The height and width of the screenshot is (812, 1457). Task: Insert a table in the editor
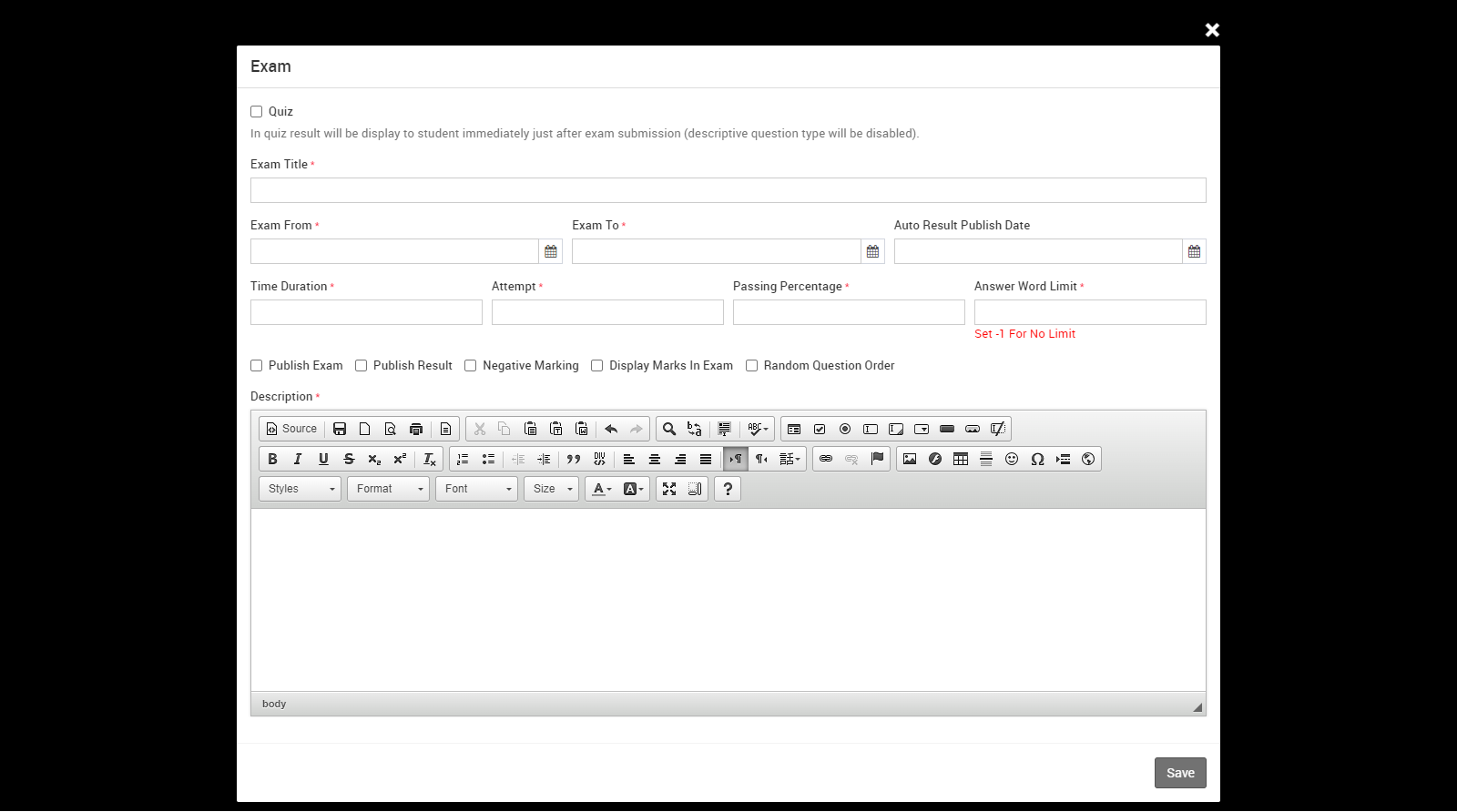point(961,459)
